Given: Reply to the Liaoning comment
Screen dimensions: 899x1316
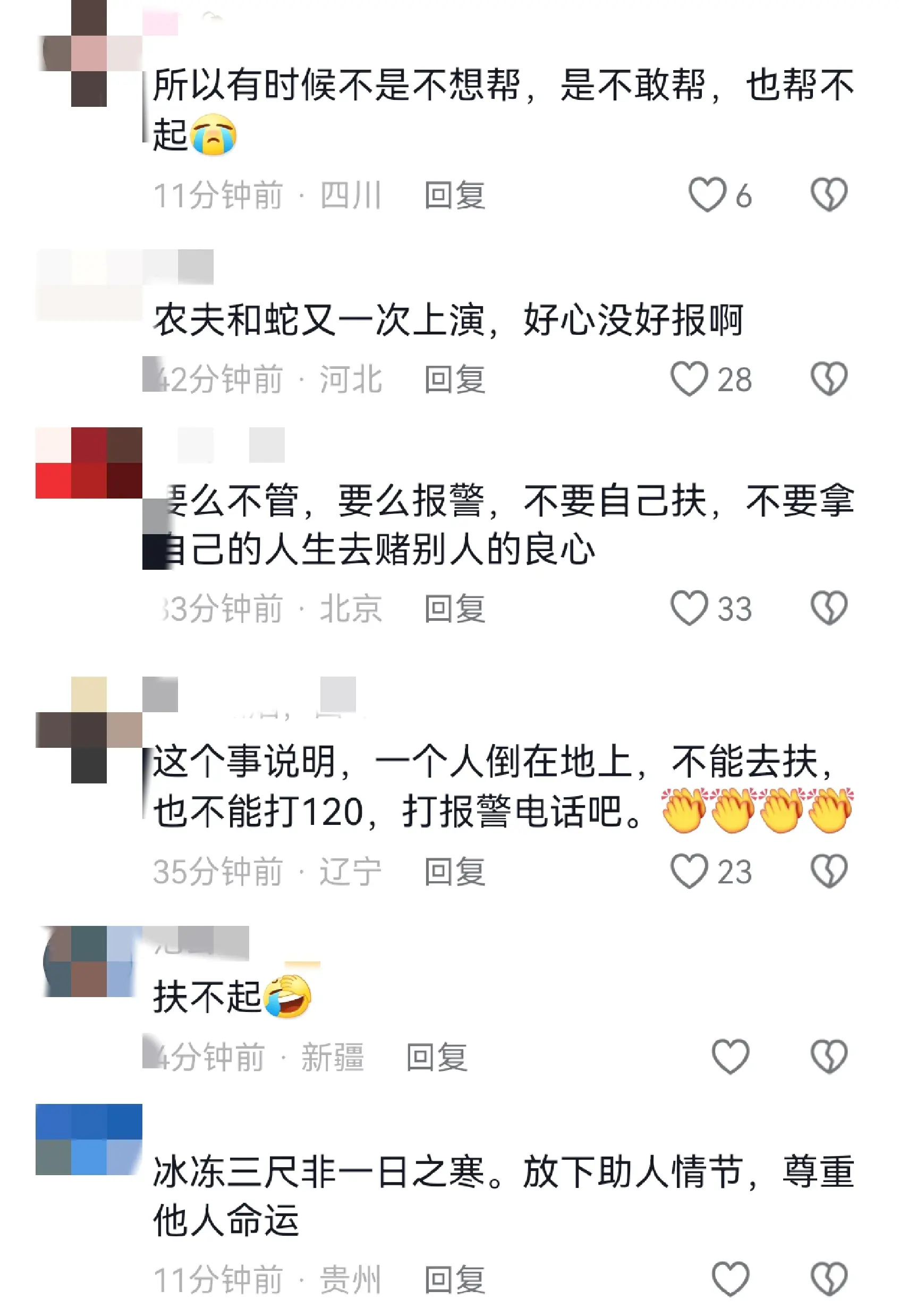Looking at the screenshot, I should [x=455, y=872].
